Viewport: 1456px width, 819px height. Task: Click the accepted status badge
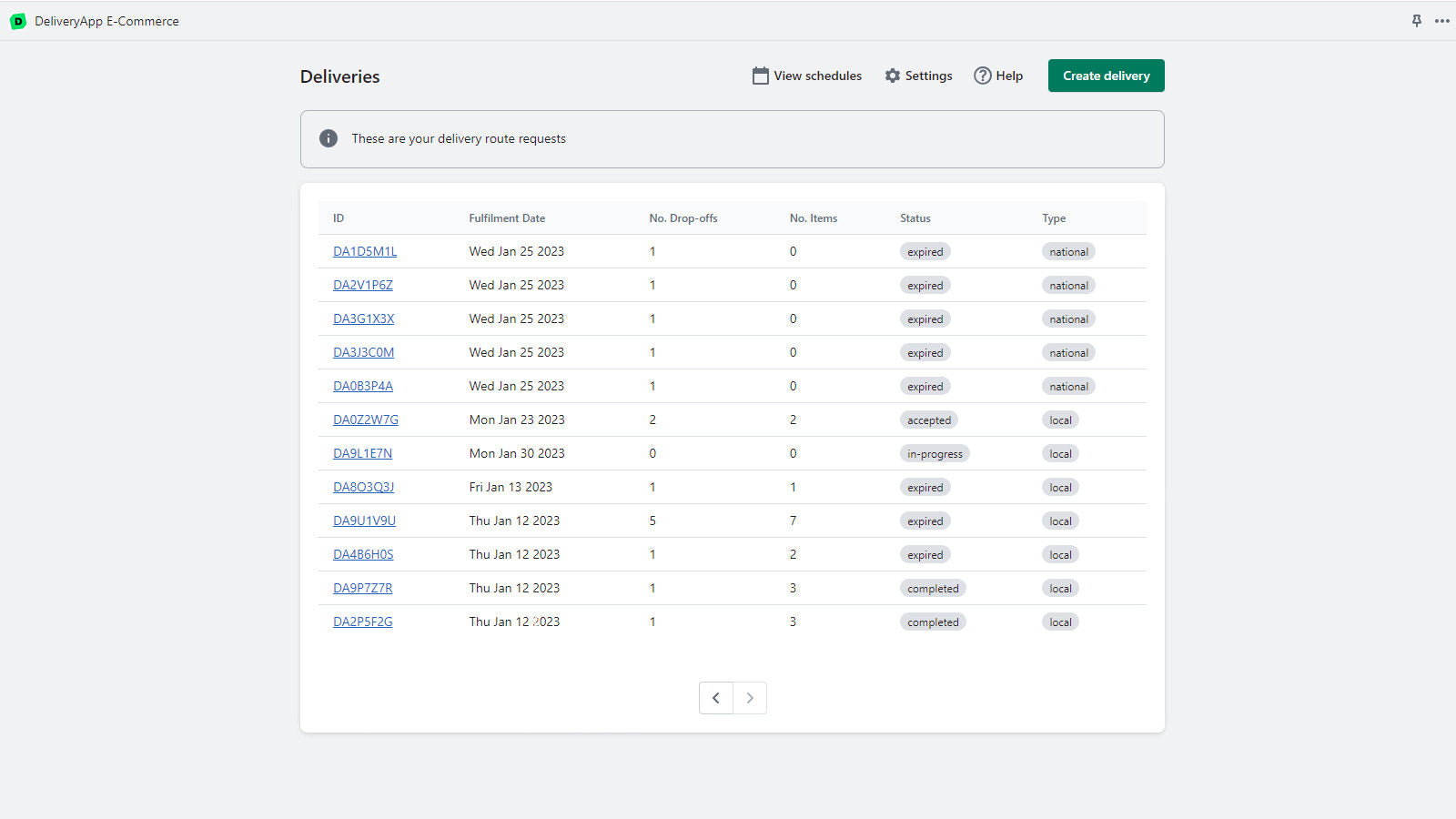pos(929,420)
